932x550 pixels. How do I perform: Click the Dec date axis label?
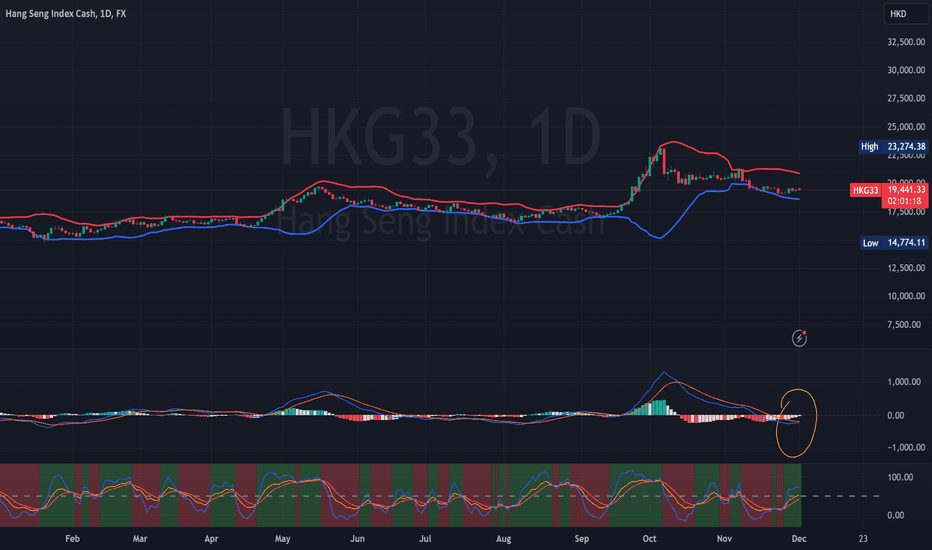point(799,539)
